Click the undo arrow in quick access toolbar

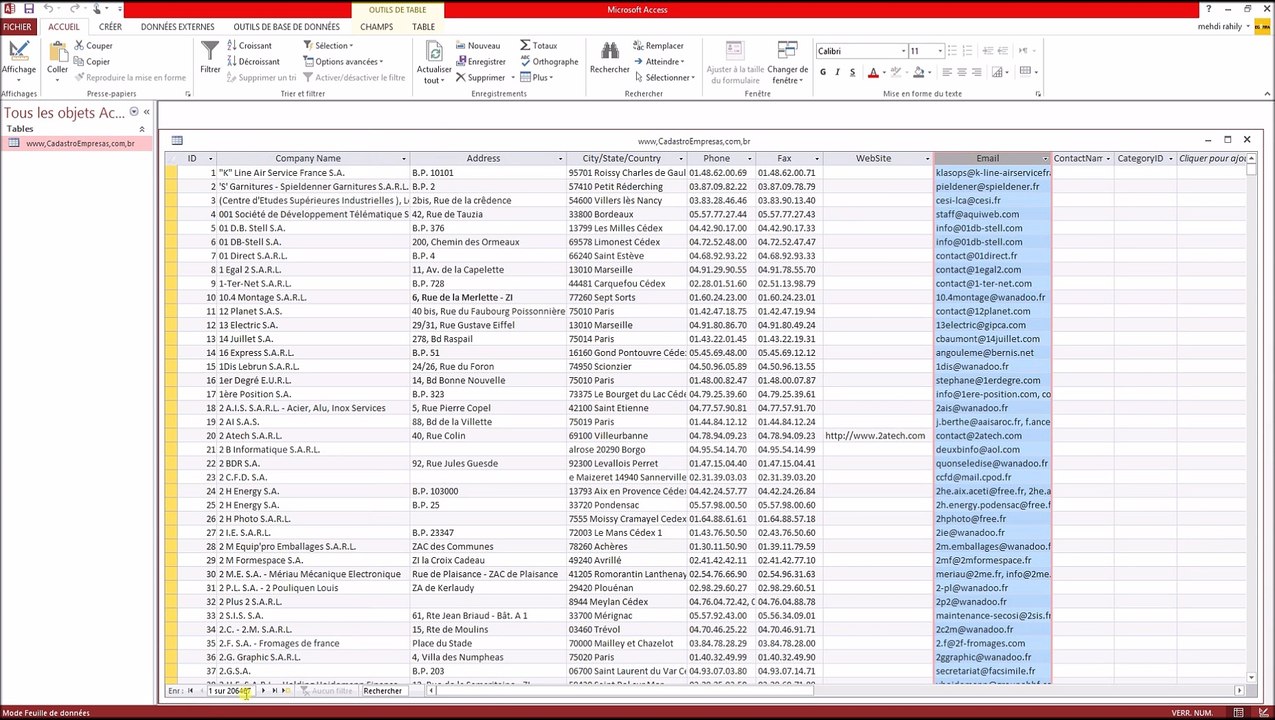click(x=48, y=9)
